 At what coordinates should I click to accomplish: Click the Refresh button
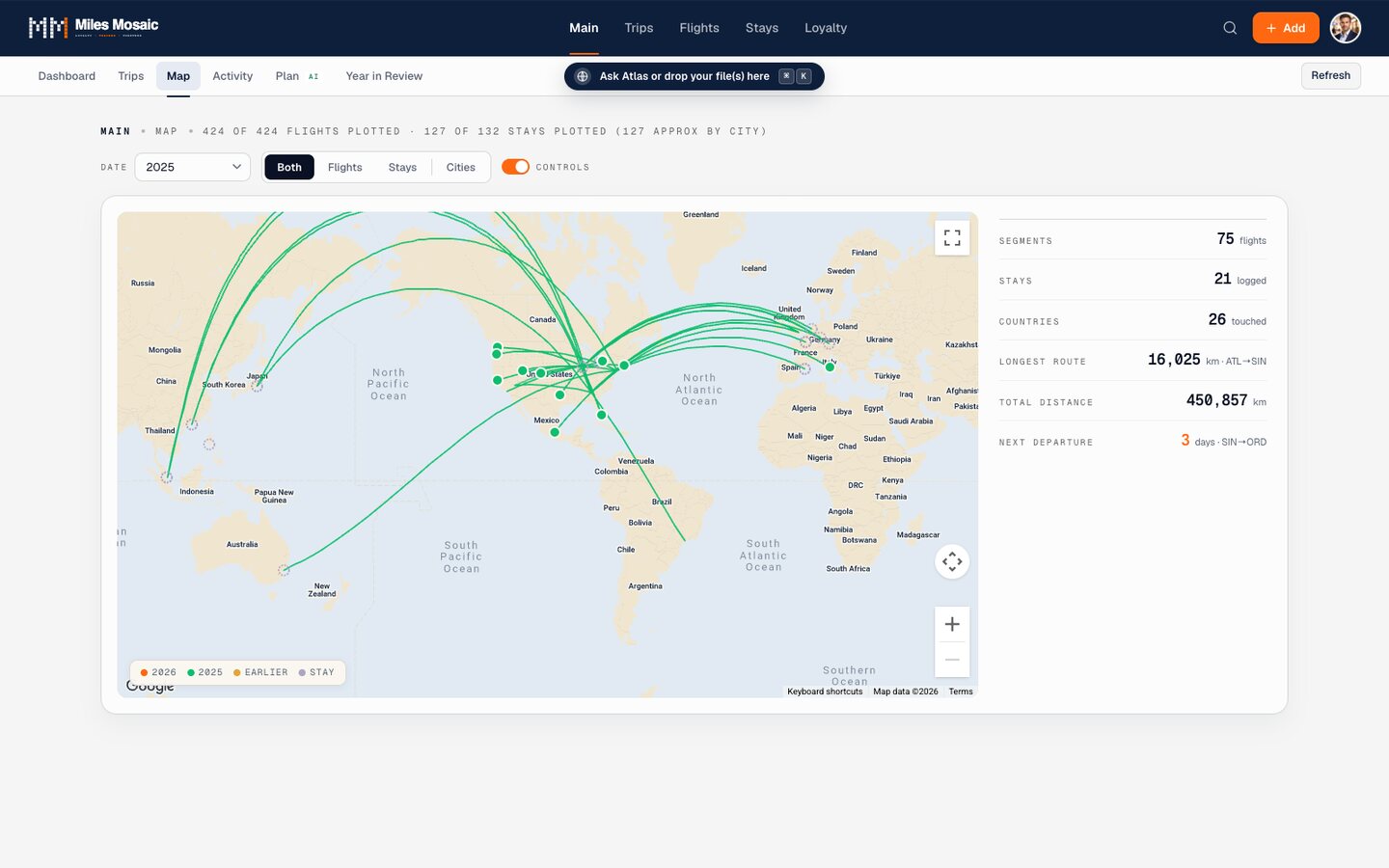tap(1330, 75)
